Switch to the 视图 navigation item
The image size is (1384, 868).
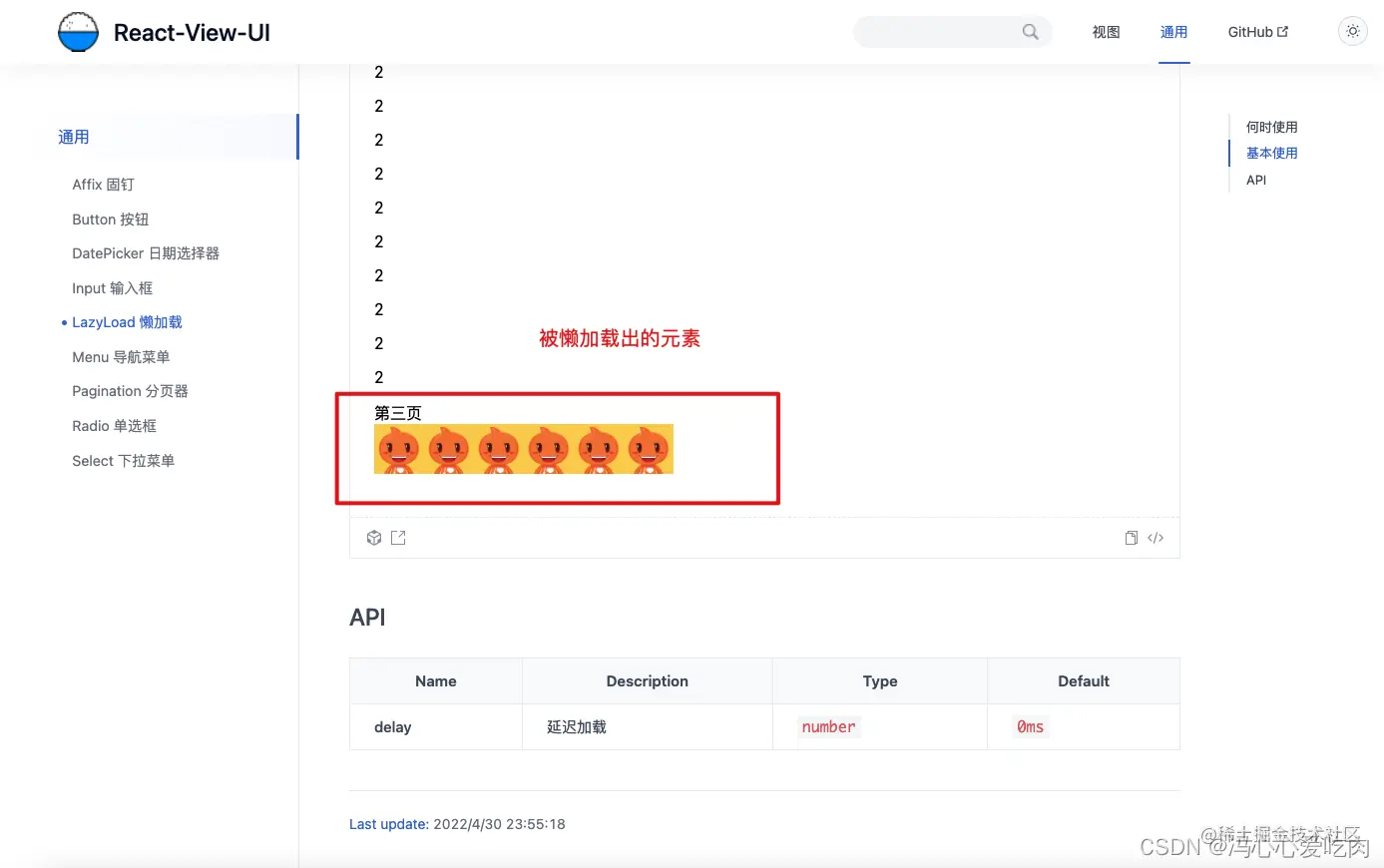coord(1106,31)
